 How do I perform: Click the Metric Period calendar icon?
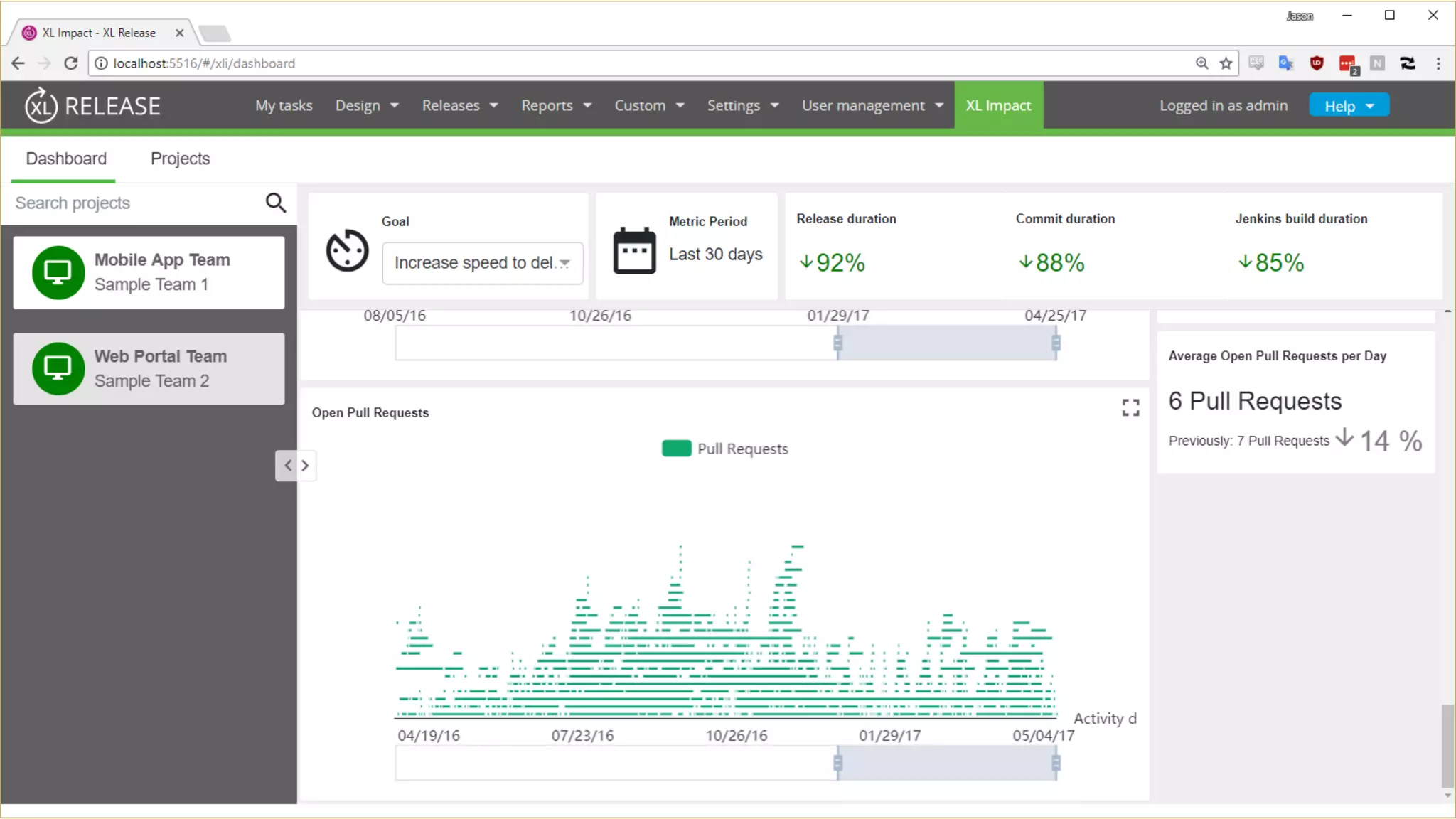pyautogui.click(x=634, y=250)
